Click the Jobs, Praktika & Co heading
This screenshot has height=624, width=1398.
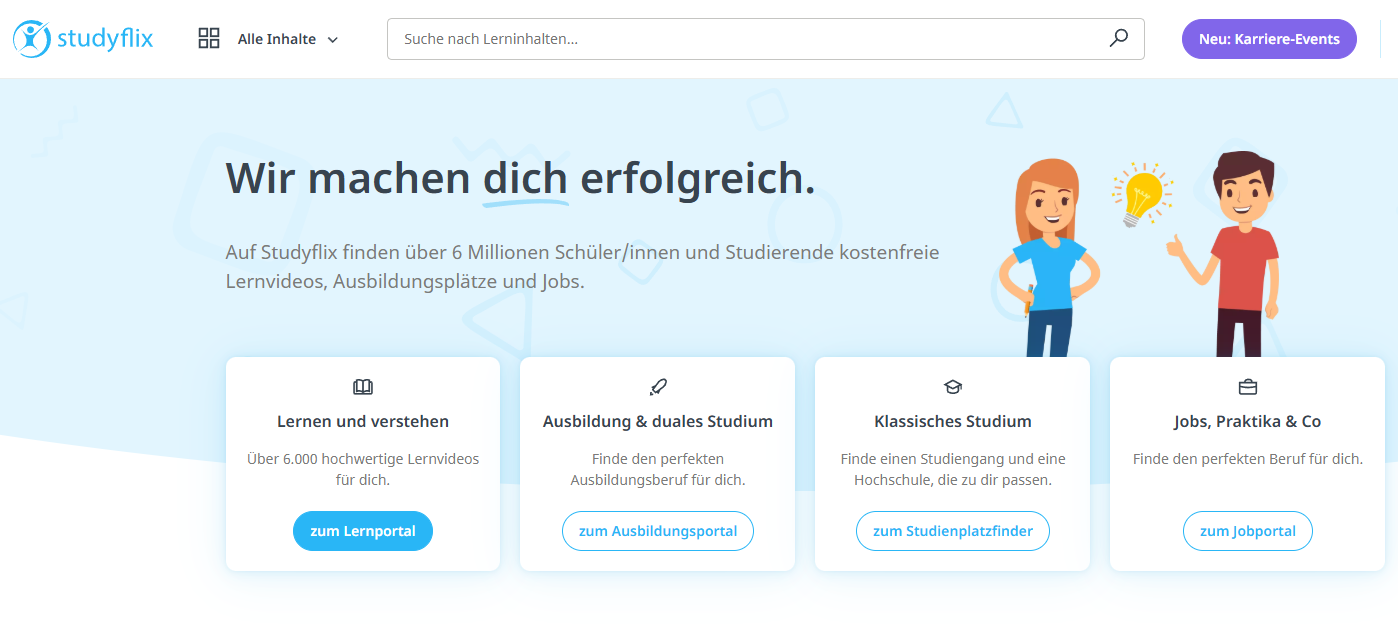pyautogui.click(x=1247, y=422)
